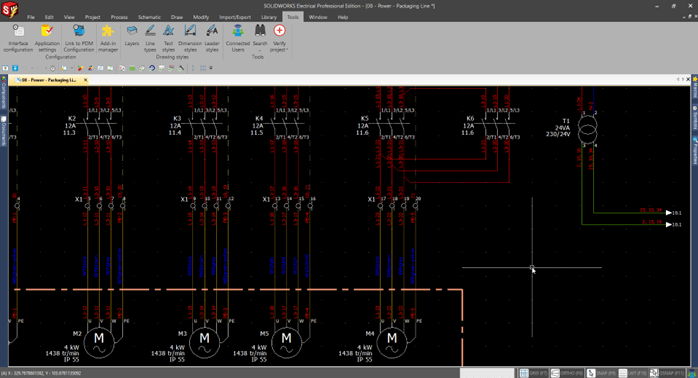
Task: Switch to the Library ribbon tab
Action: [268, 17]
